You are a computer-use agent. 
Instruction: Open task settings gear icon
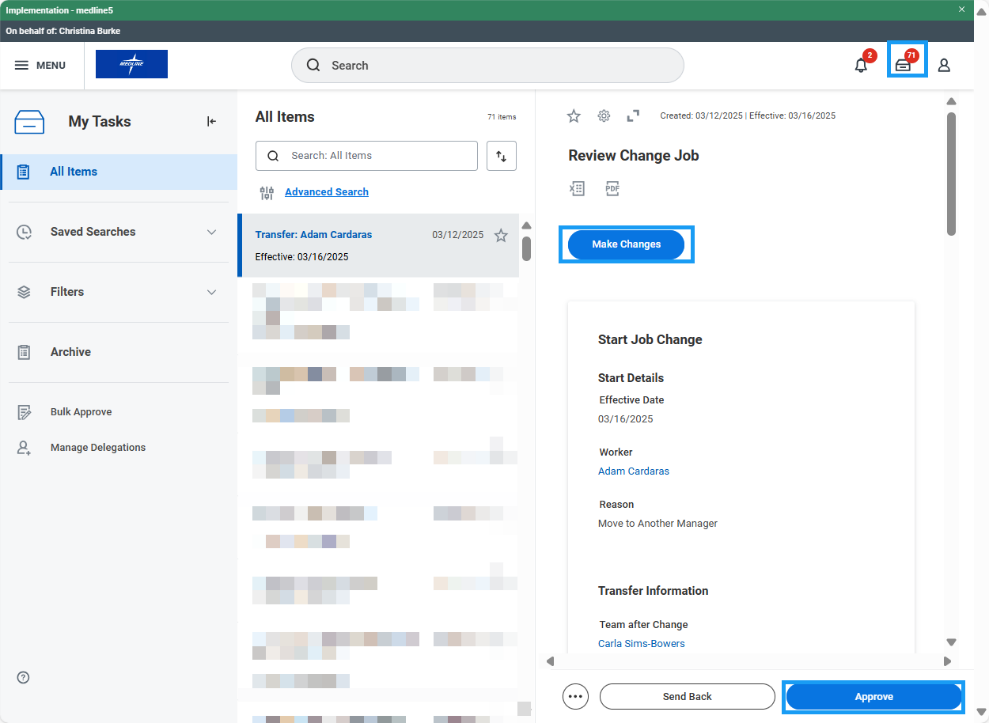pyautogui.click(x=604, y=116)
